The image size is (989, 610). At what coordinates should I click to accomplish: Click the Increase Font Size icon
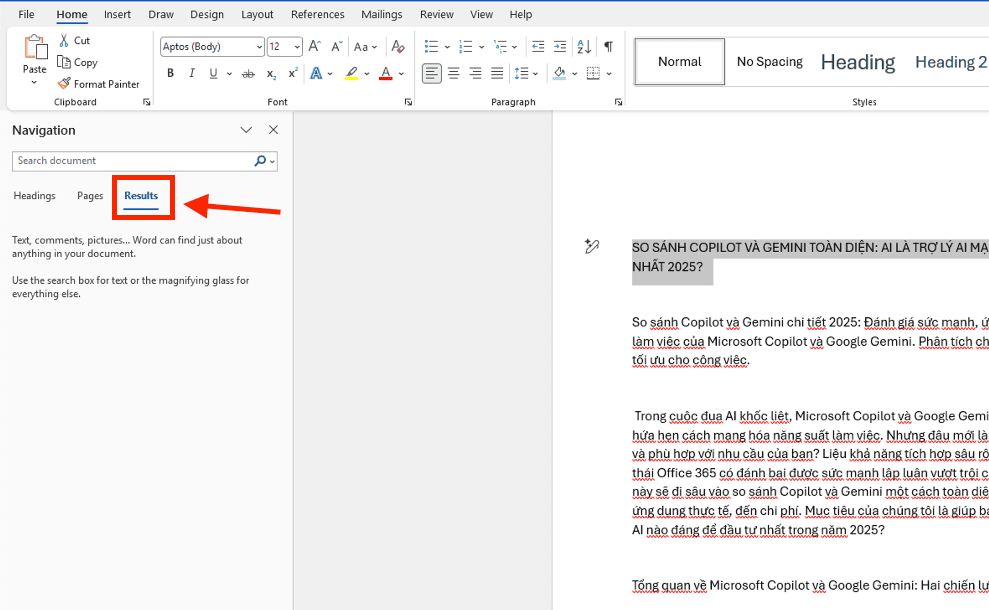315,47
